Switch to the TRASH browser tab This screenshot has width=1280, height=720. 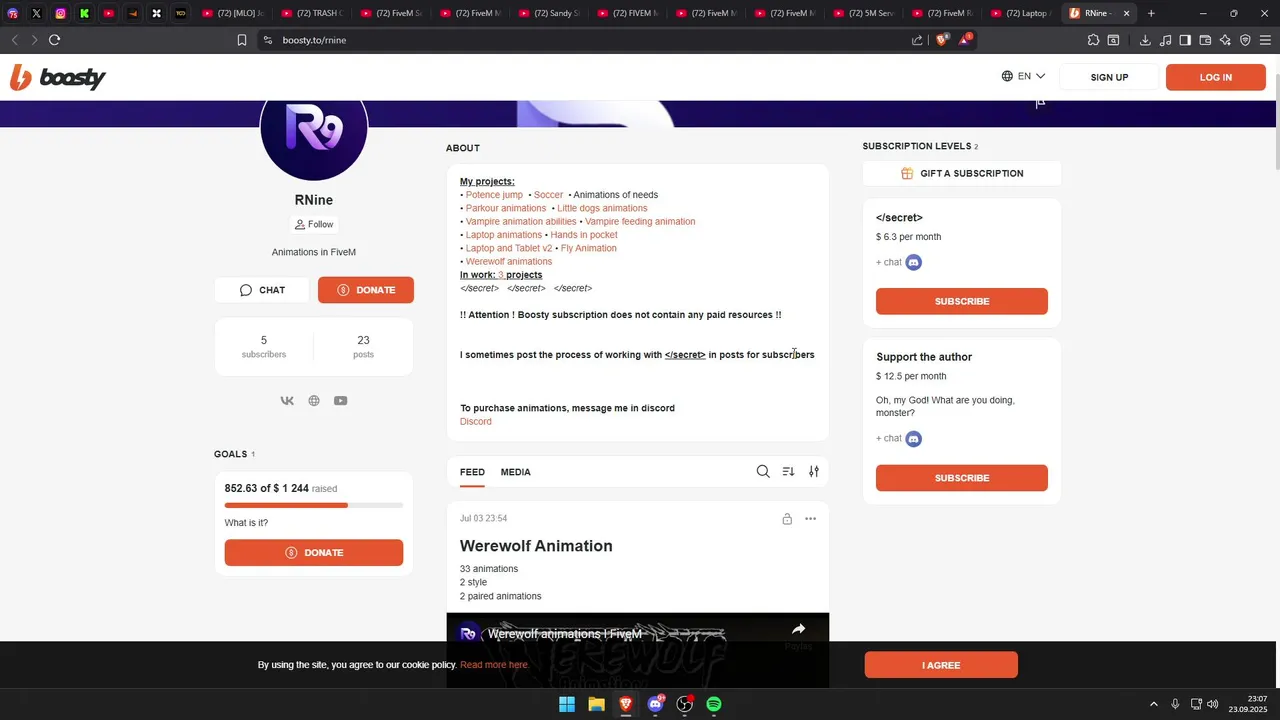[312, 13]
